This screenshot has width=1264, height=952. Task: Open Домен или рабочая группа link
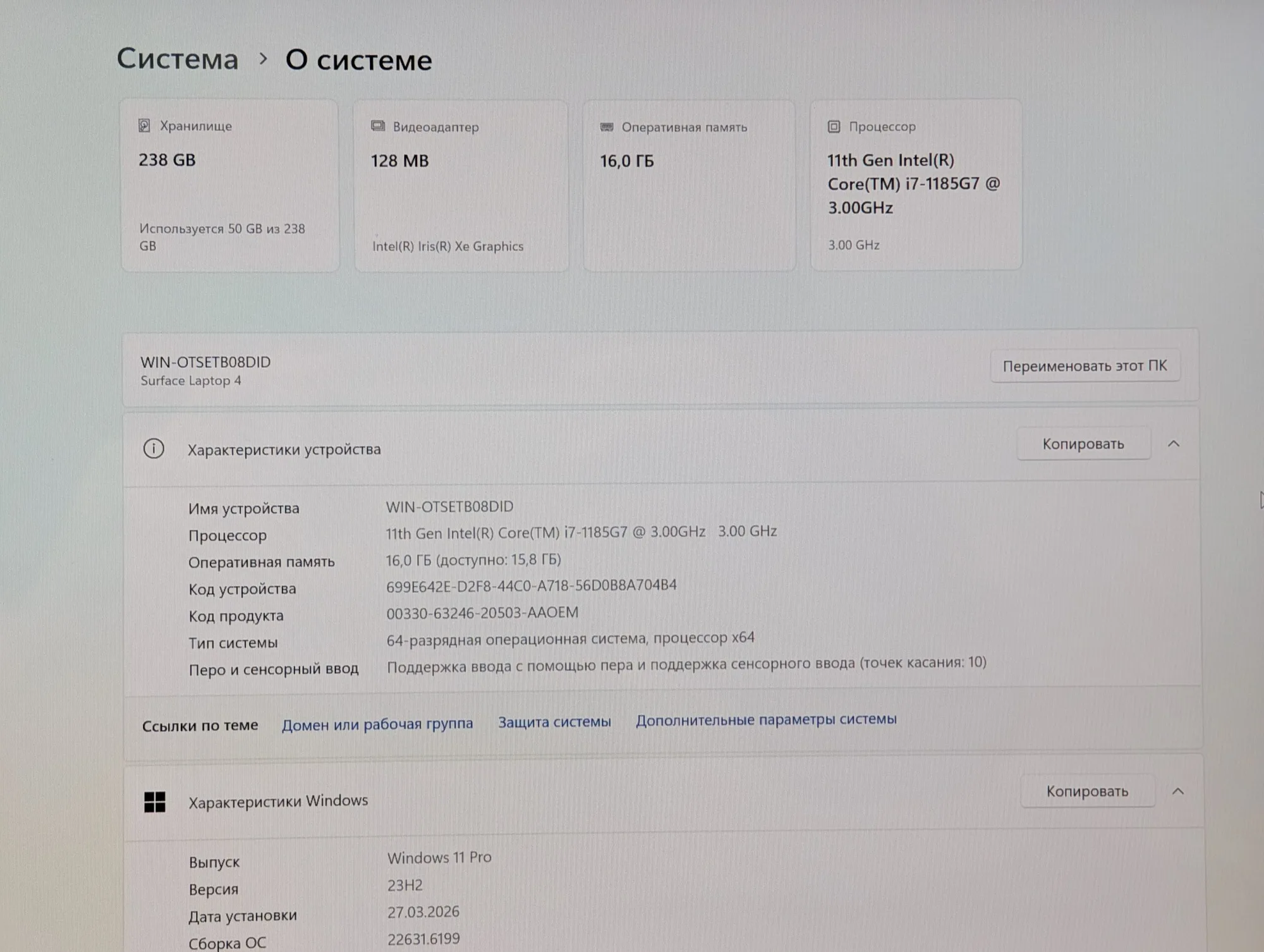click(377, 724)
